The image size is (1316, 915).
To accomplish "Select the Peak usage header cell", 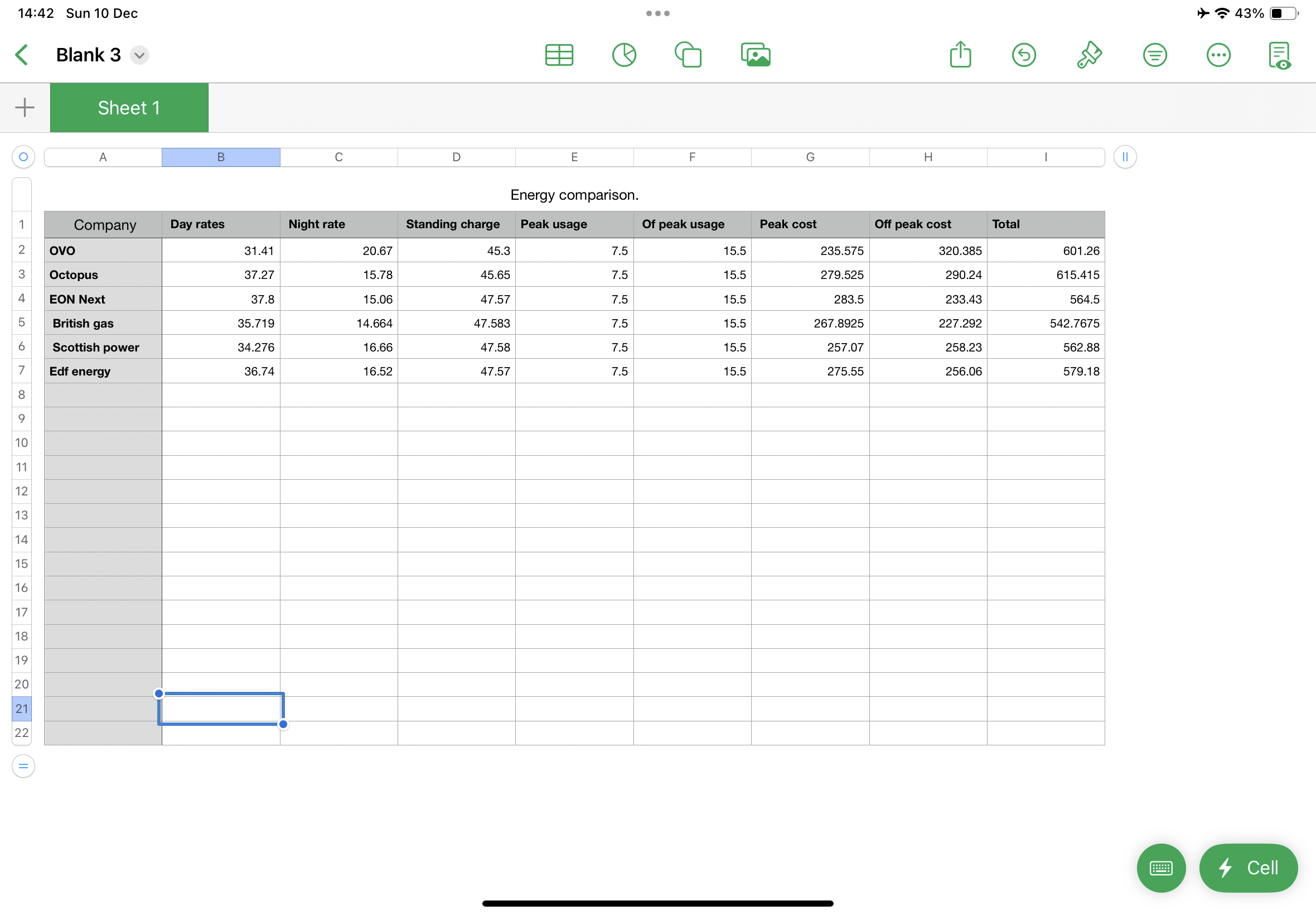I will point(575,225).
